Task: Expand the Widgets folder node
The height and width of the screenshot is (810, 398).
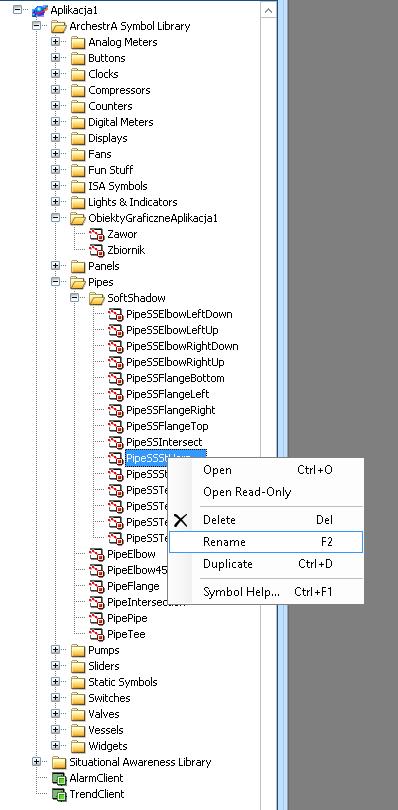Action: 55,746
